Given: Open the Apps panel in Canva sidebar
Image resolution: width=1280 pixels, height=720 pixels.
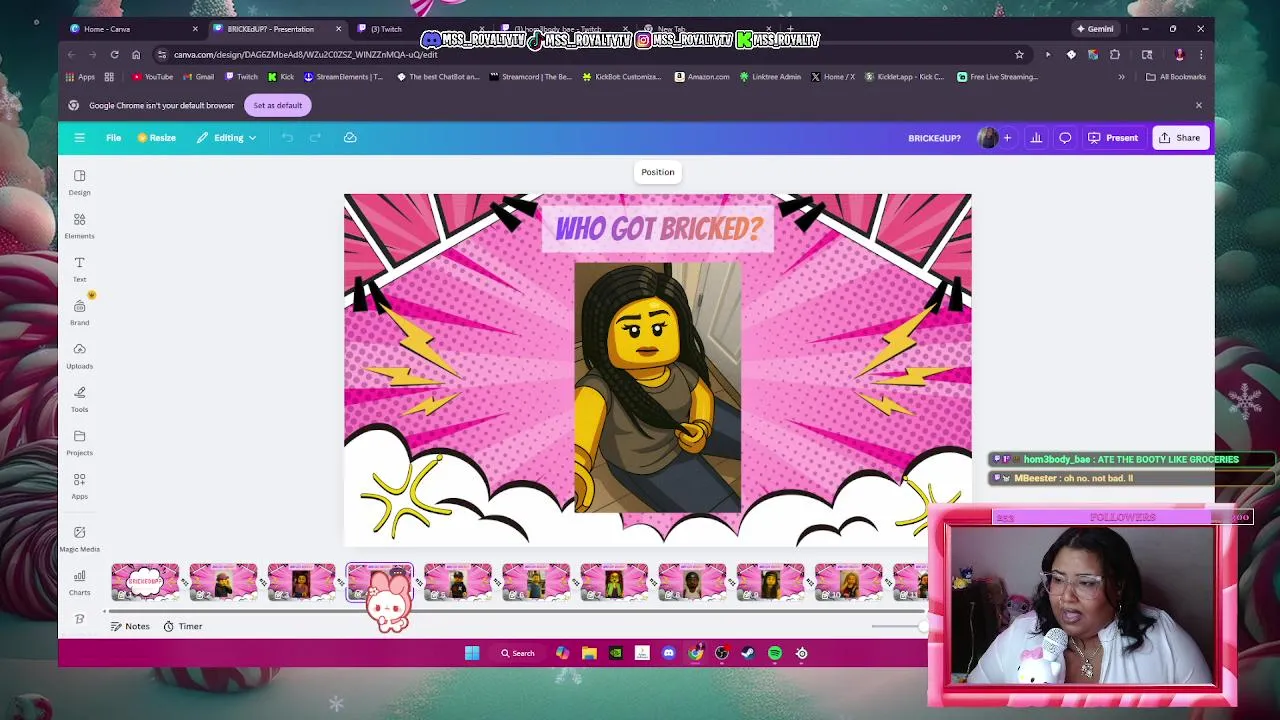Looking at the screenshot, I should (x=79, y=486).
